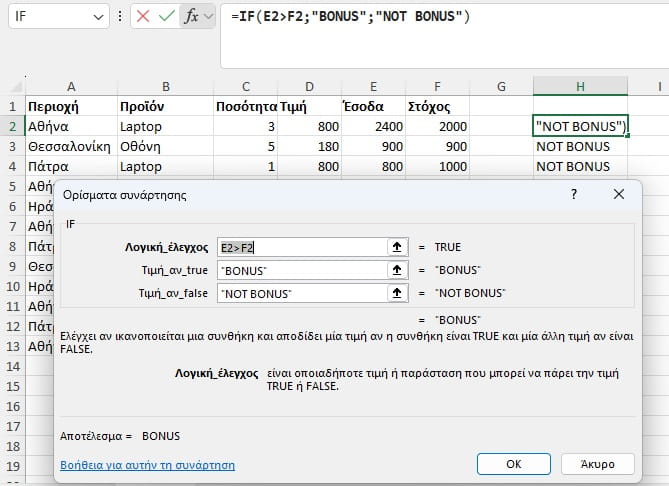669x486 pixels.
Task: Select column H header
Action: click(580, 87)
